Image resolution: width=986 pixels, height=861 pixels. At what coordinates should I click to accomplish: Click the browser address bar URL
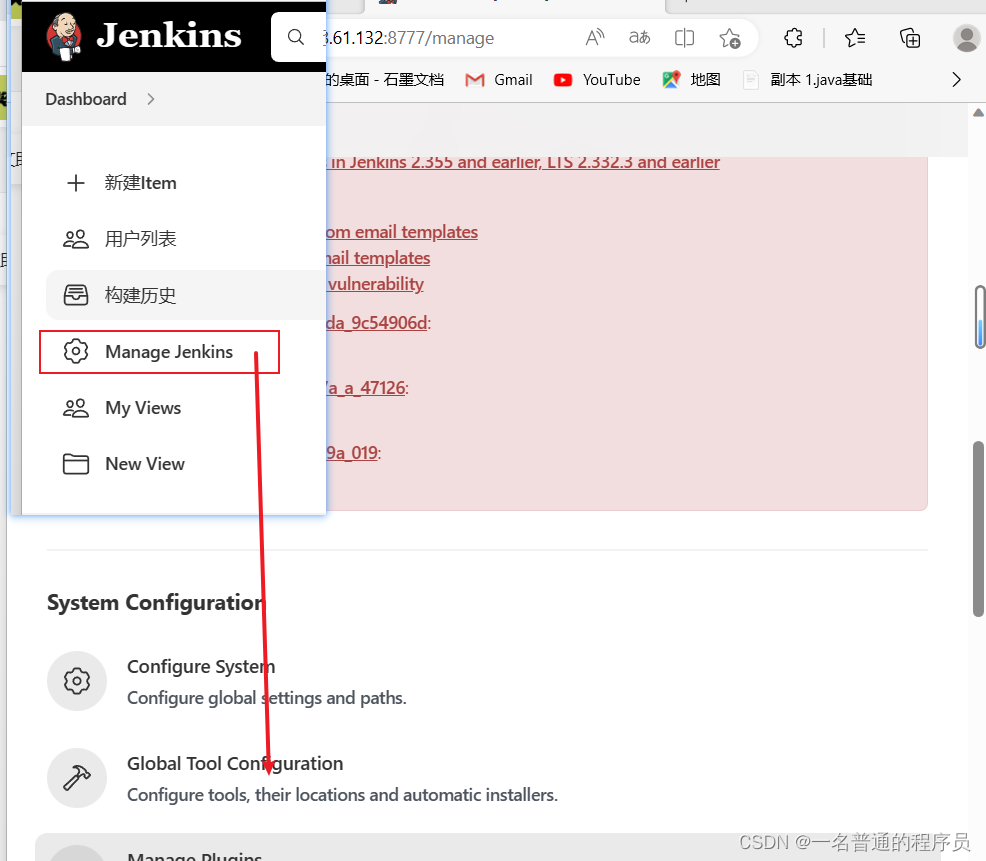[409, 38]
